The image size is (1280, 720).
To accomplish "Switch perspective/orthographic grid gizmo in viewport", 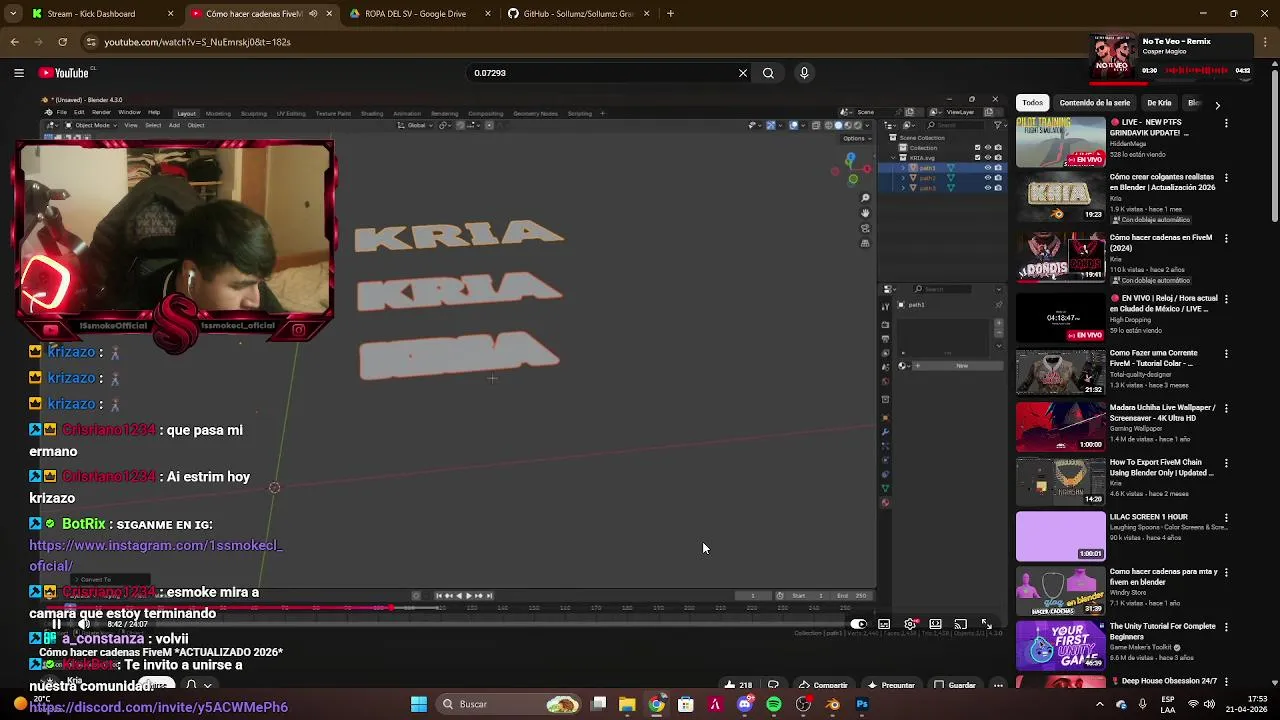I will click(865, 243).
